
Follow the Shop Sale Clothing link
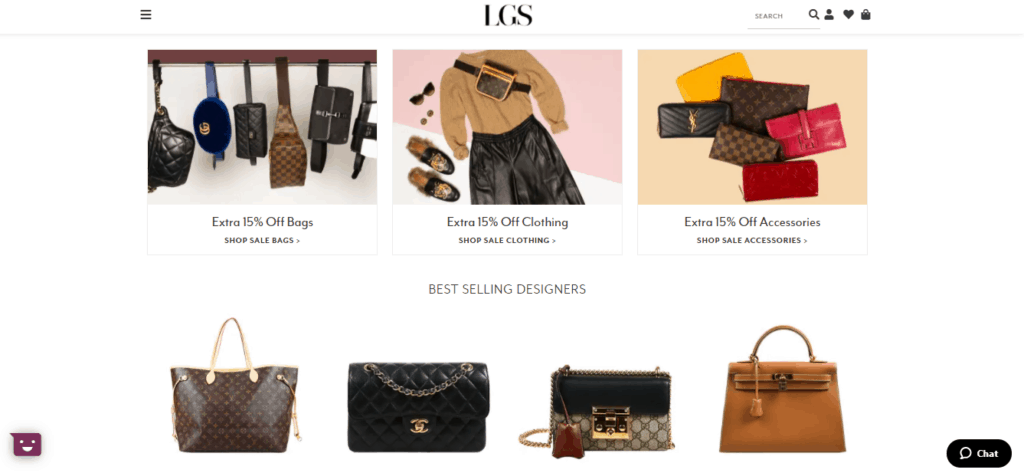click(x=507, y=240)
